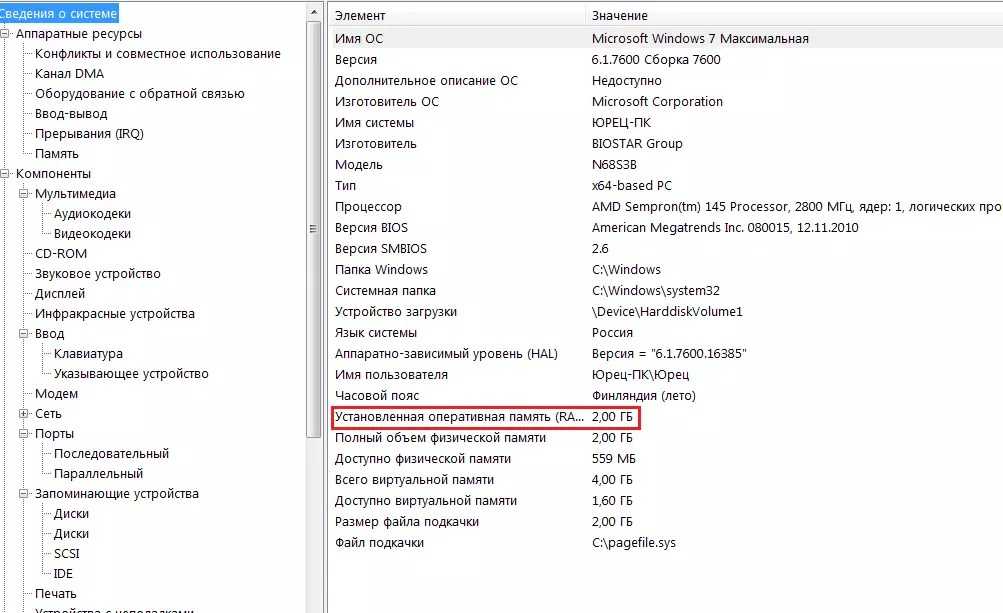The width and height of the screenshot is (1003, 613).
Task: Select the Дисплей tree item
Action: coord(60,294)
